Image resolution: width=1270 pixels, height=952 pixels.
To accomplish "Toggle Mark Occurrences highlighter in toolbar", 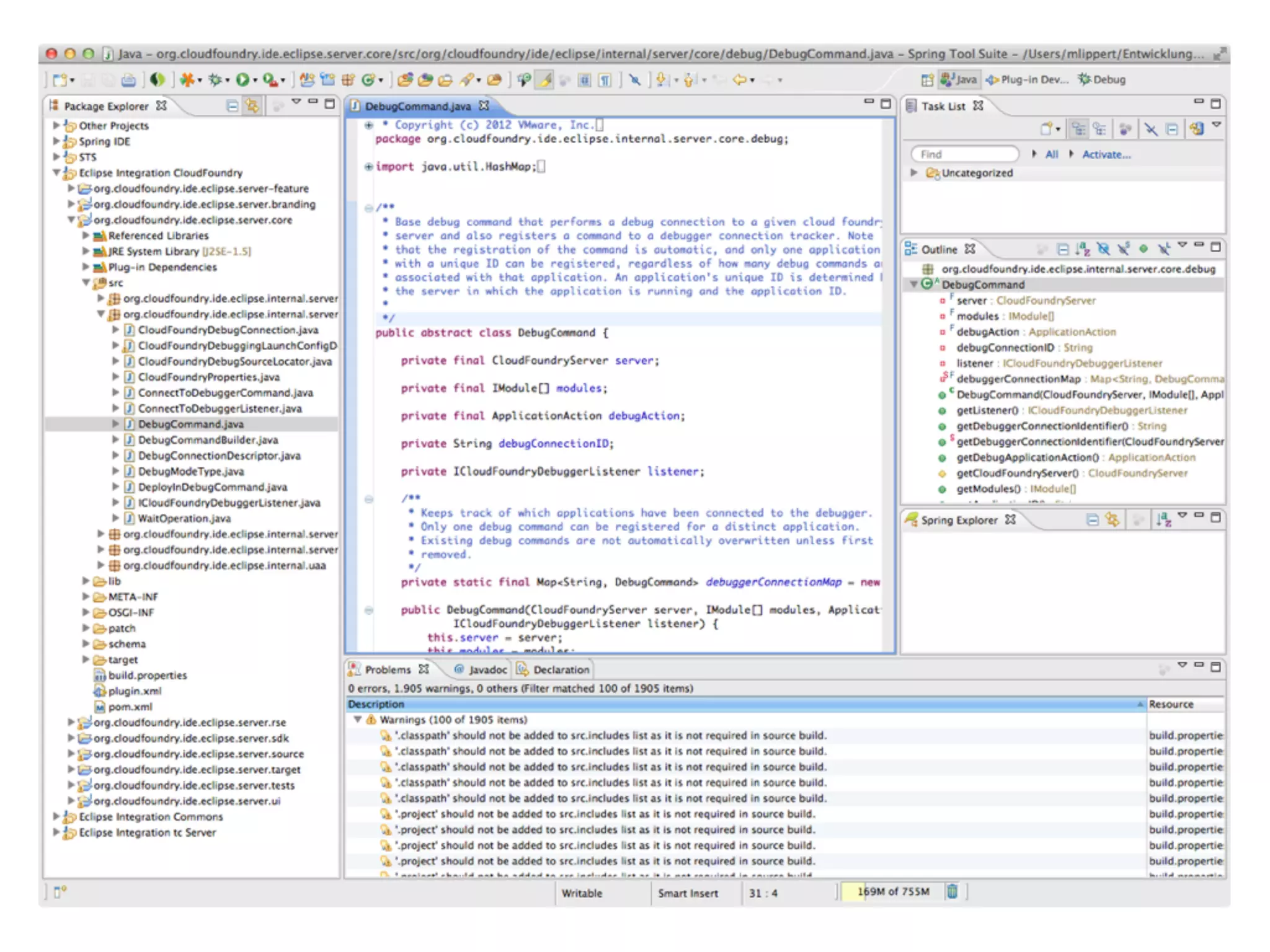I will pyautogui.click(x=545, y=80).
